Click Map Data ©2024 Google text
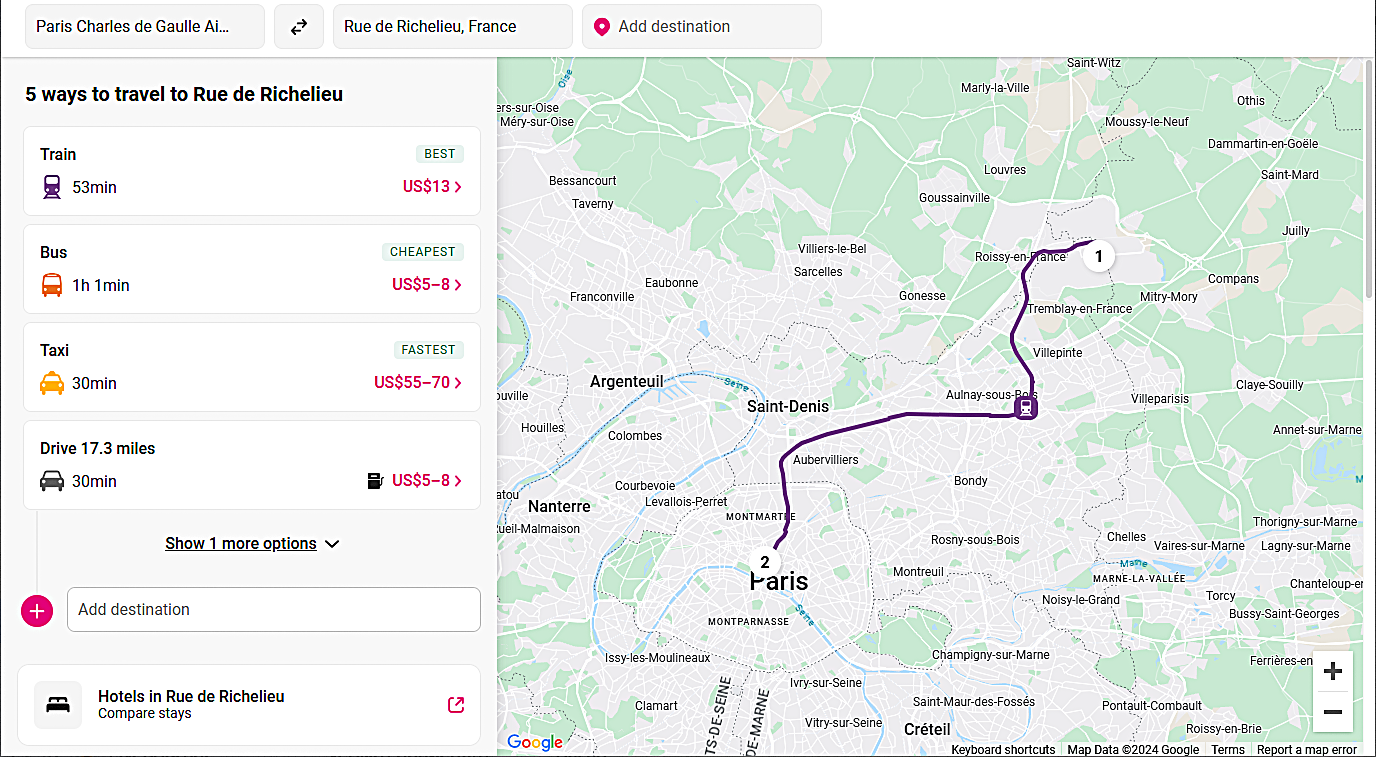1376x757 pixels. coord(1133,750)
